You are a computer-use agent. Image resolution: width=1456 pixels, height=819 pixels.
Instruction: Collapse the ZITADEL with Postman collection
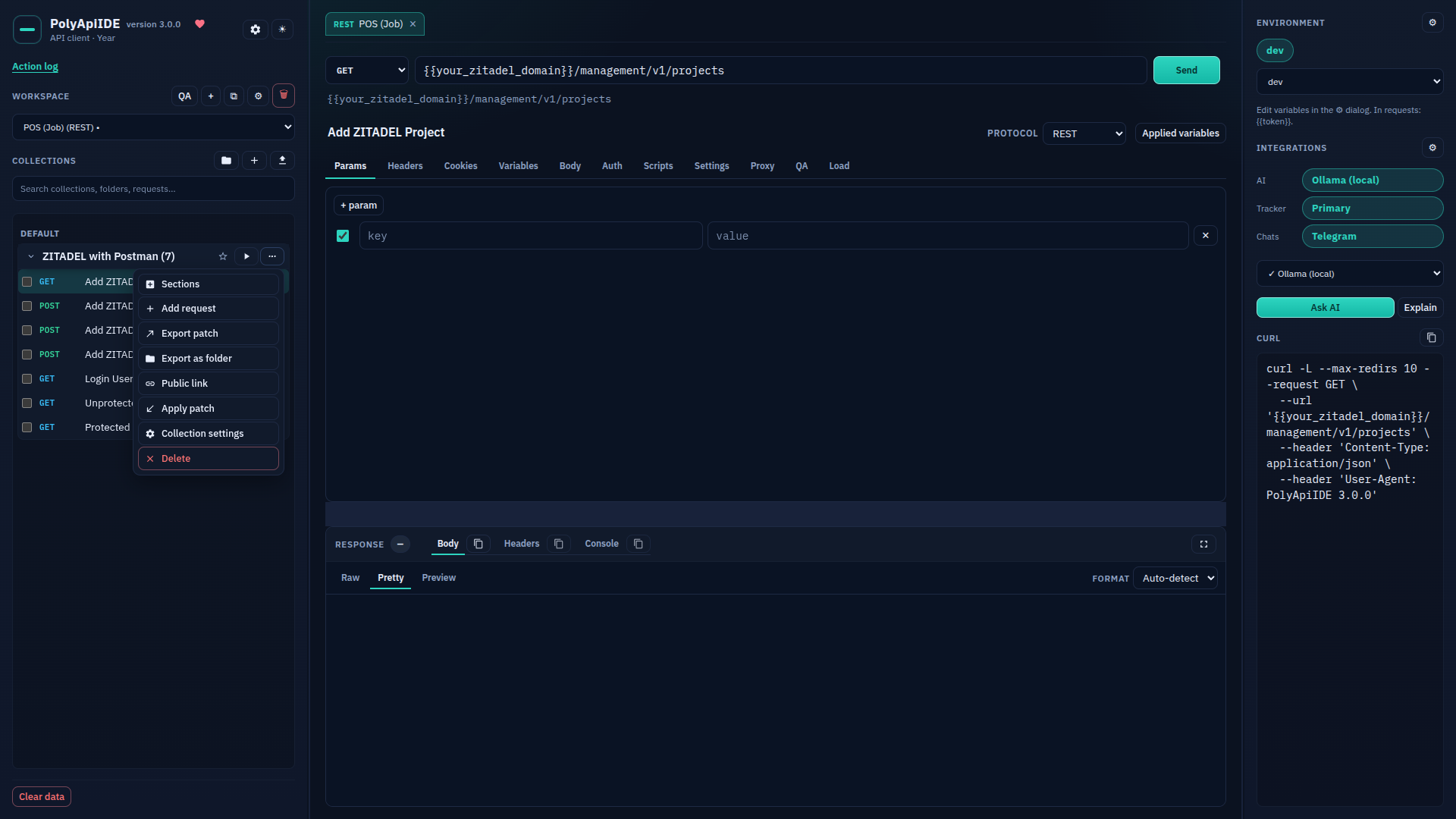(31, 256)
